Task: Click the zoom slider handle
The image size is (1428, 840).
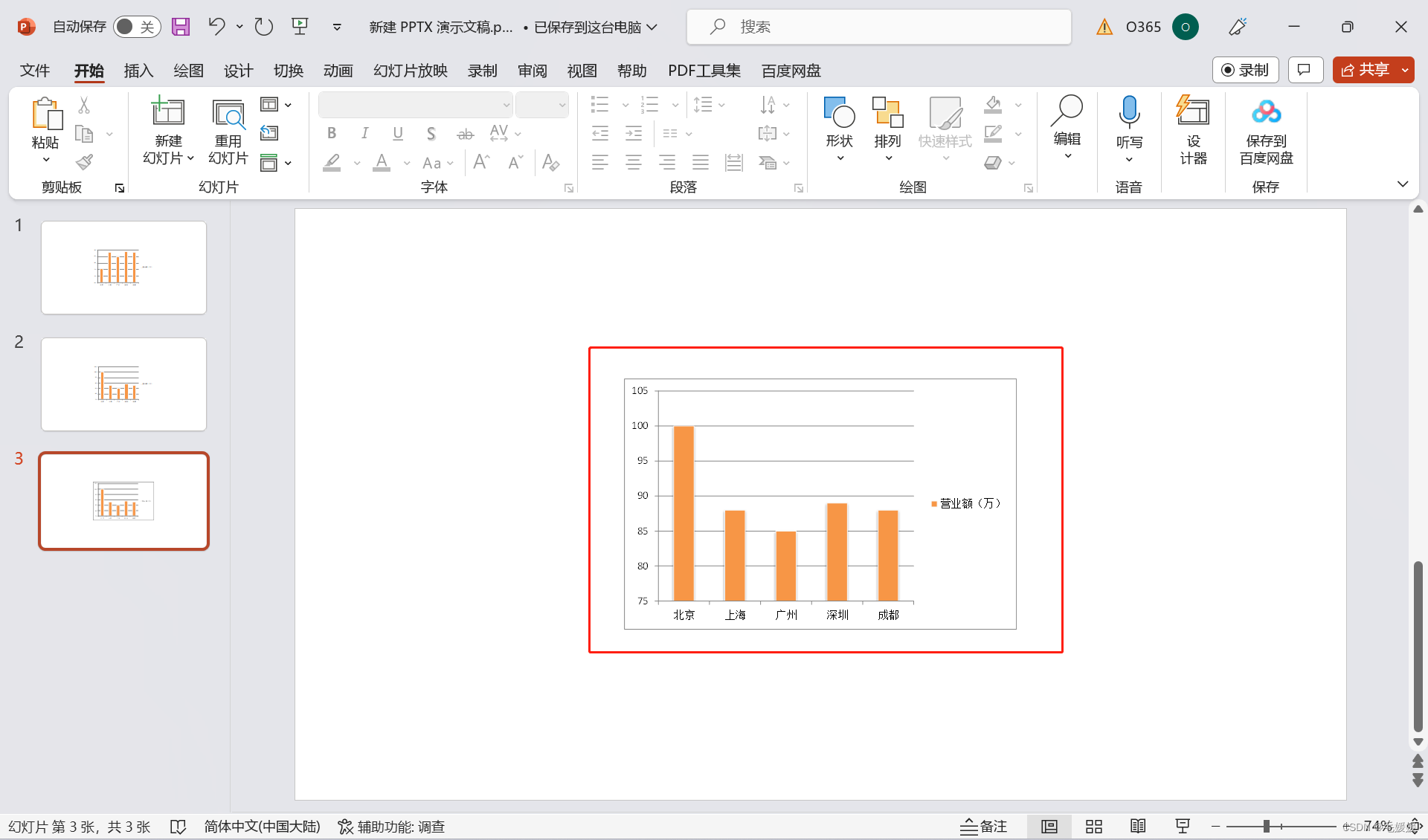Action: (1266, 827)
